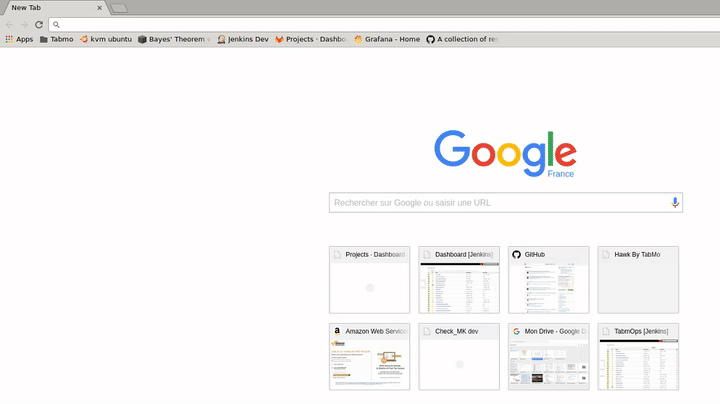
Task: Open the TabmOps [Jenkins] thumbnail
Action: [x=638, y=357]
